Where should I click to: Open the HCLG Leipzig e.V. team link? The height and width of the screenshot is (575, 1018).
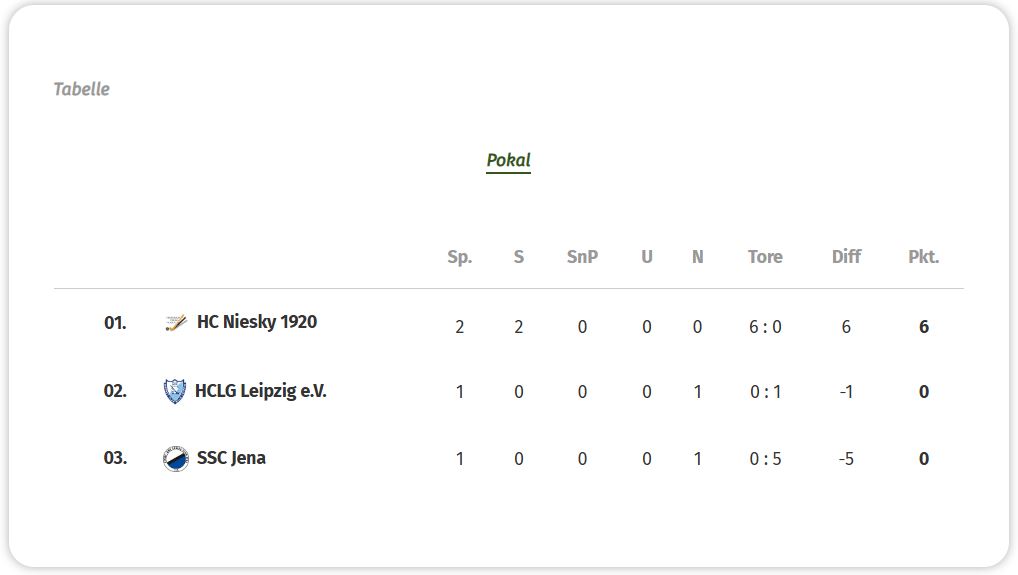(x=260, y=391)
